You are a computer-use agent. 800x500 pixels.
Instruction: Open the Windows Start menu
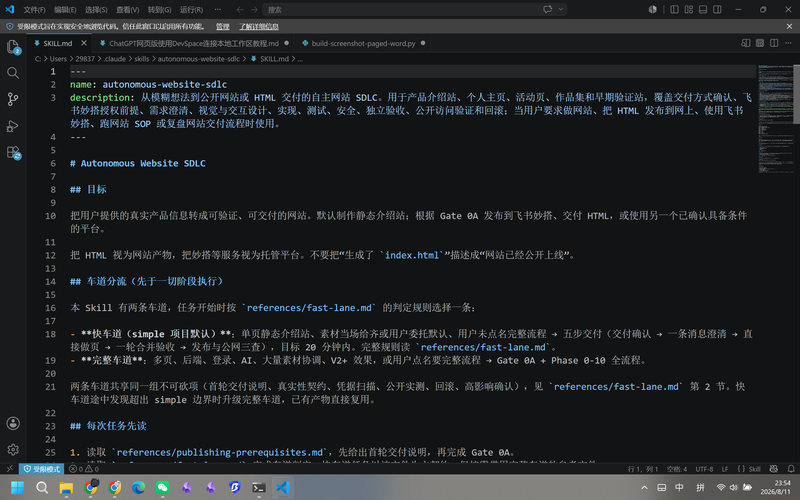(17, 487)
